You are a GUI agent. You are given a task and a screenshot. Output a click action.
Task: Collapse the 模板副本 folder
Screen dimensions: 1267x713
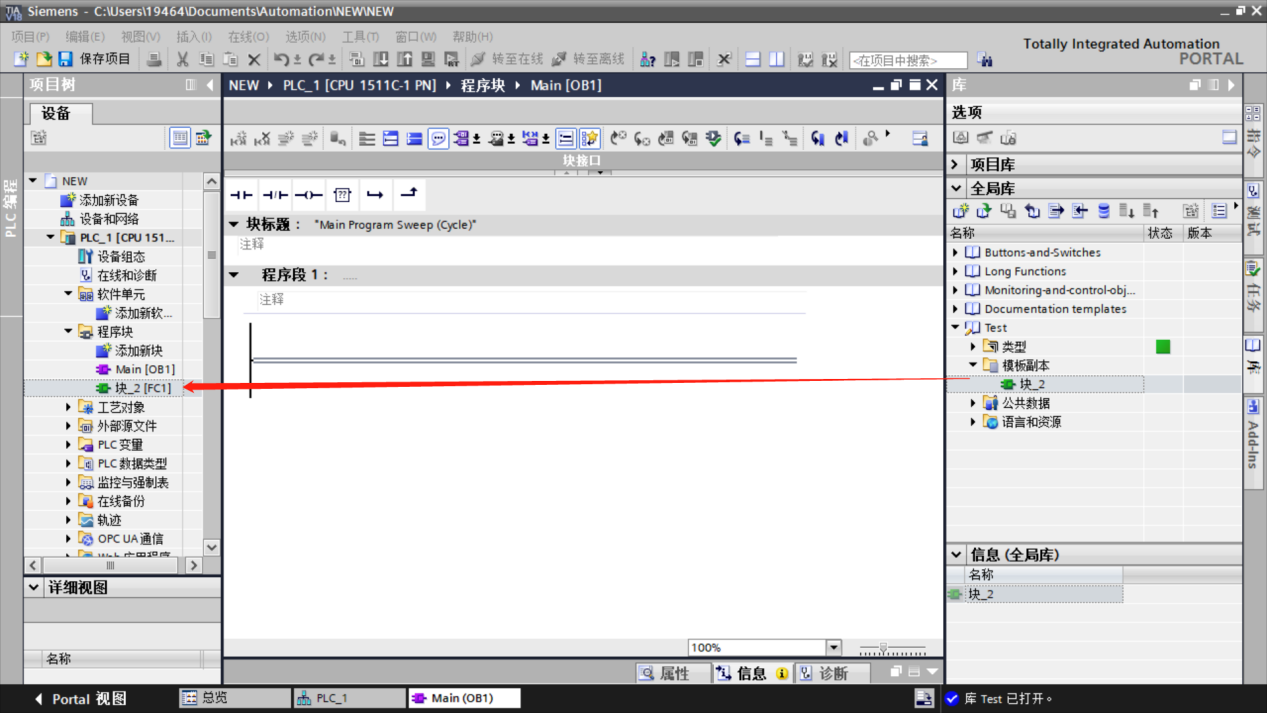point(973,365)
